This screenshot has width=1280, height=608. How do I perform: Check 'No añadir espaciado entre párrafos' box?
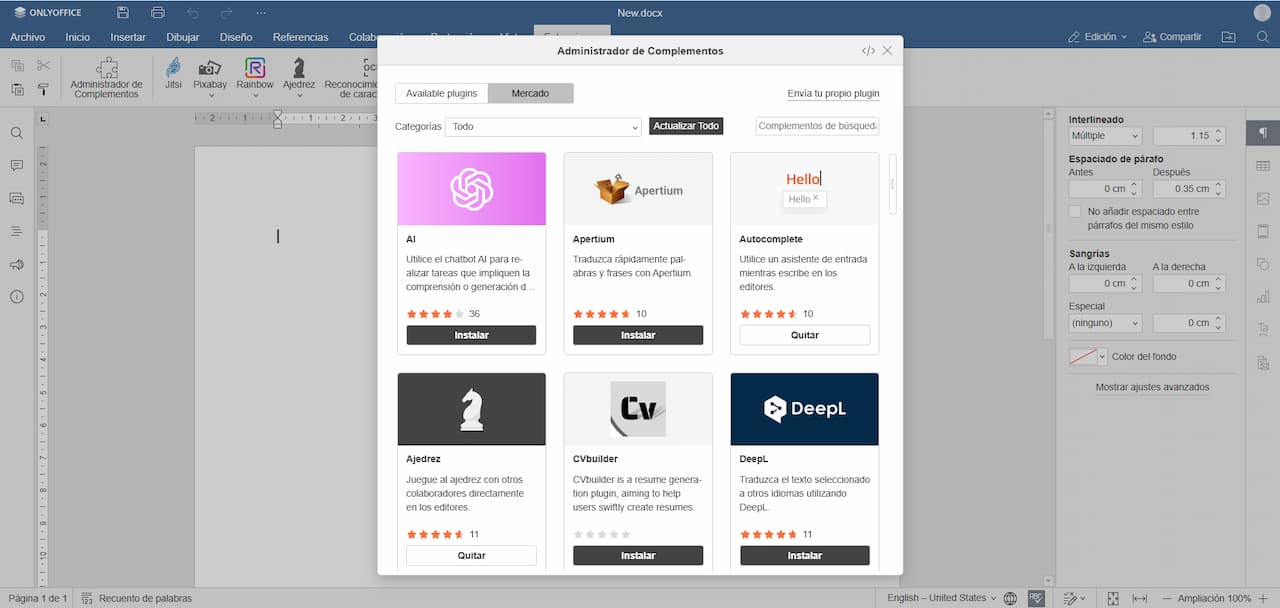coord(1075,212)
